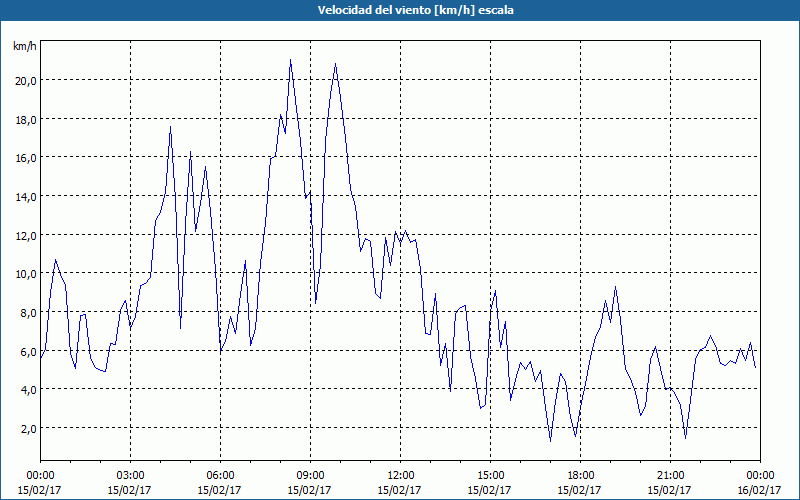Viewport: 800px width, 500px height.
Task: Click the '8,0' y-axis value
Action: point(28,313)
